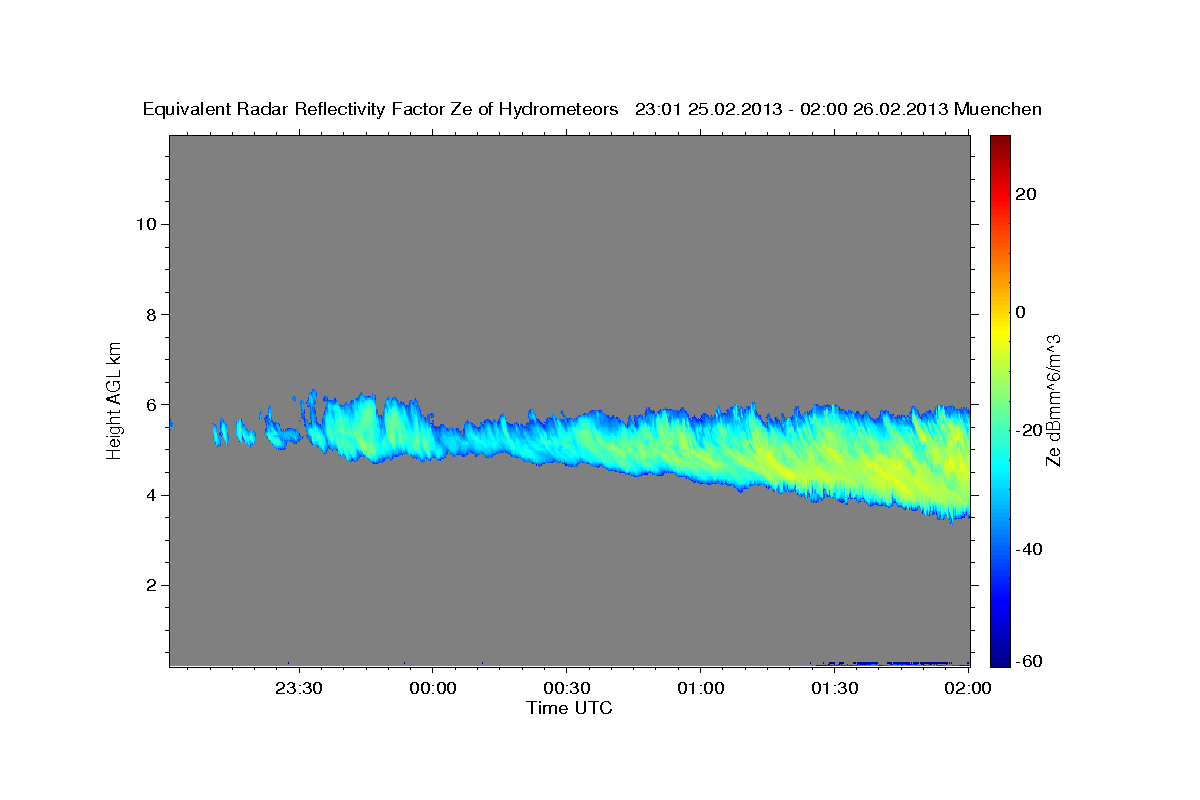Click the dark red top of the colorbar
Image resolution: width=1200 pixels, height=800 pixels.
[x=1000, y=145]
